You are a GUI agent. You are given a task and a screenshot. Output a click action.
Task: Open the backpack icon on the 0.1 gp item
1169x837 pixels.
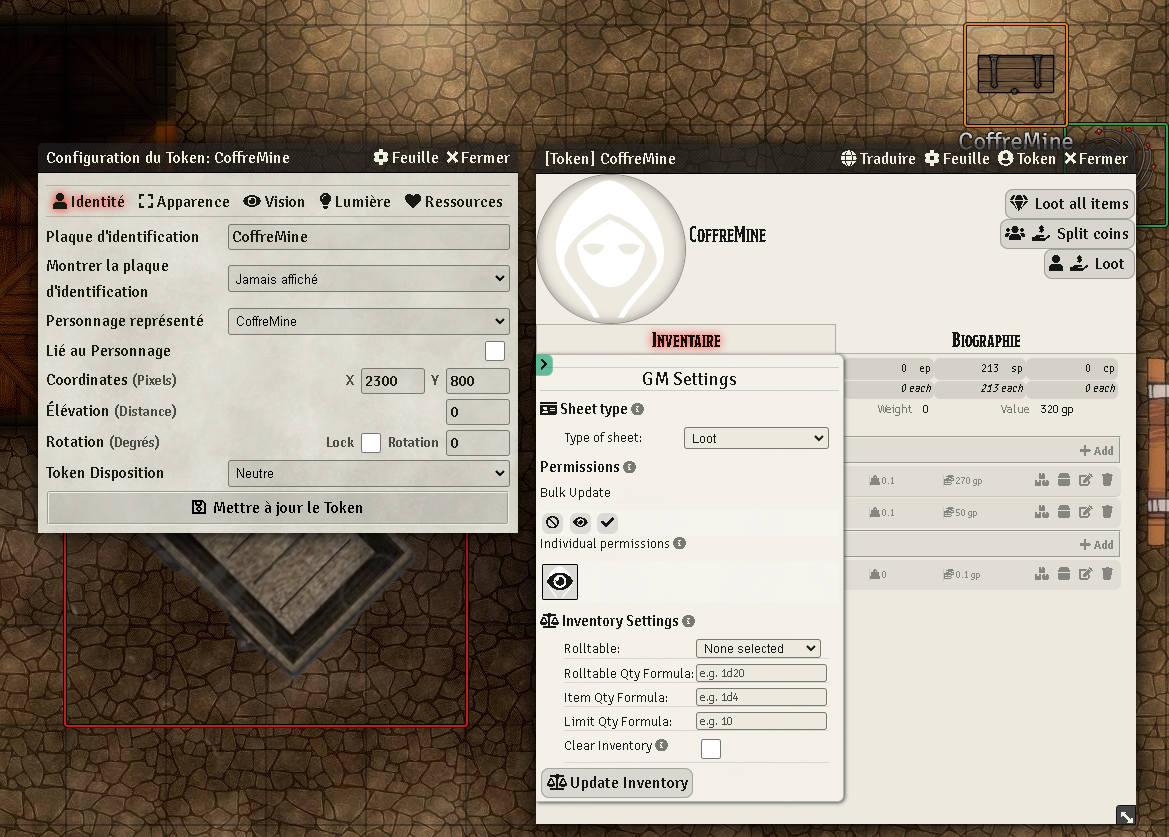1064,573
